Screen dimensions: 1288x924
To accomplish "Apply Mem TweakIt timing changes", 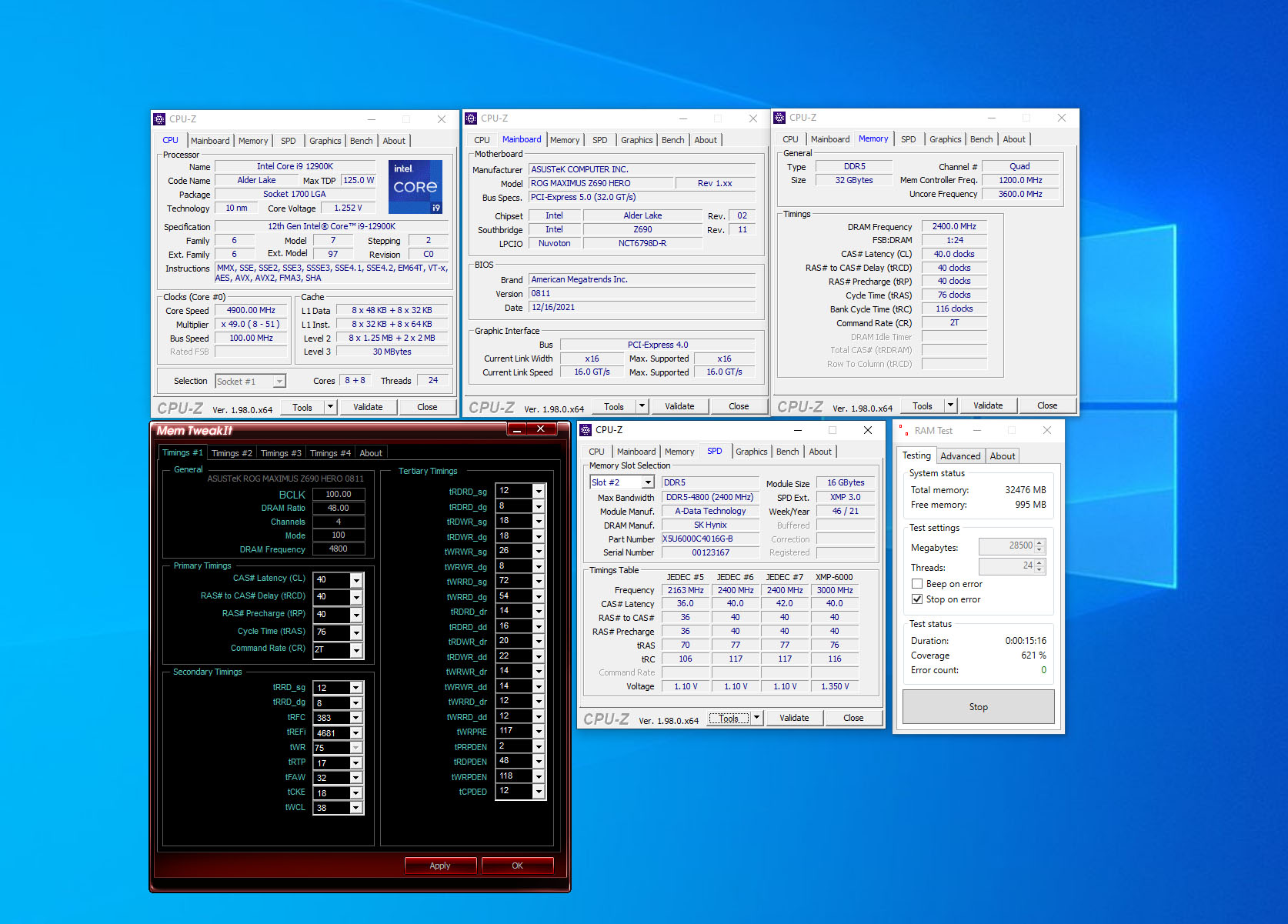I will (x=440, y=866).
